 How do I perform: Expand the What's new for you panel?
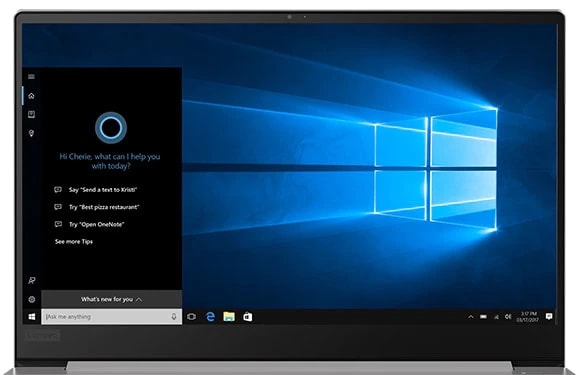pos(111,299)
